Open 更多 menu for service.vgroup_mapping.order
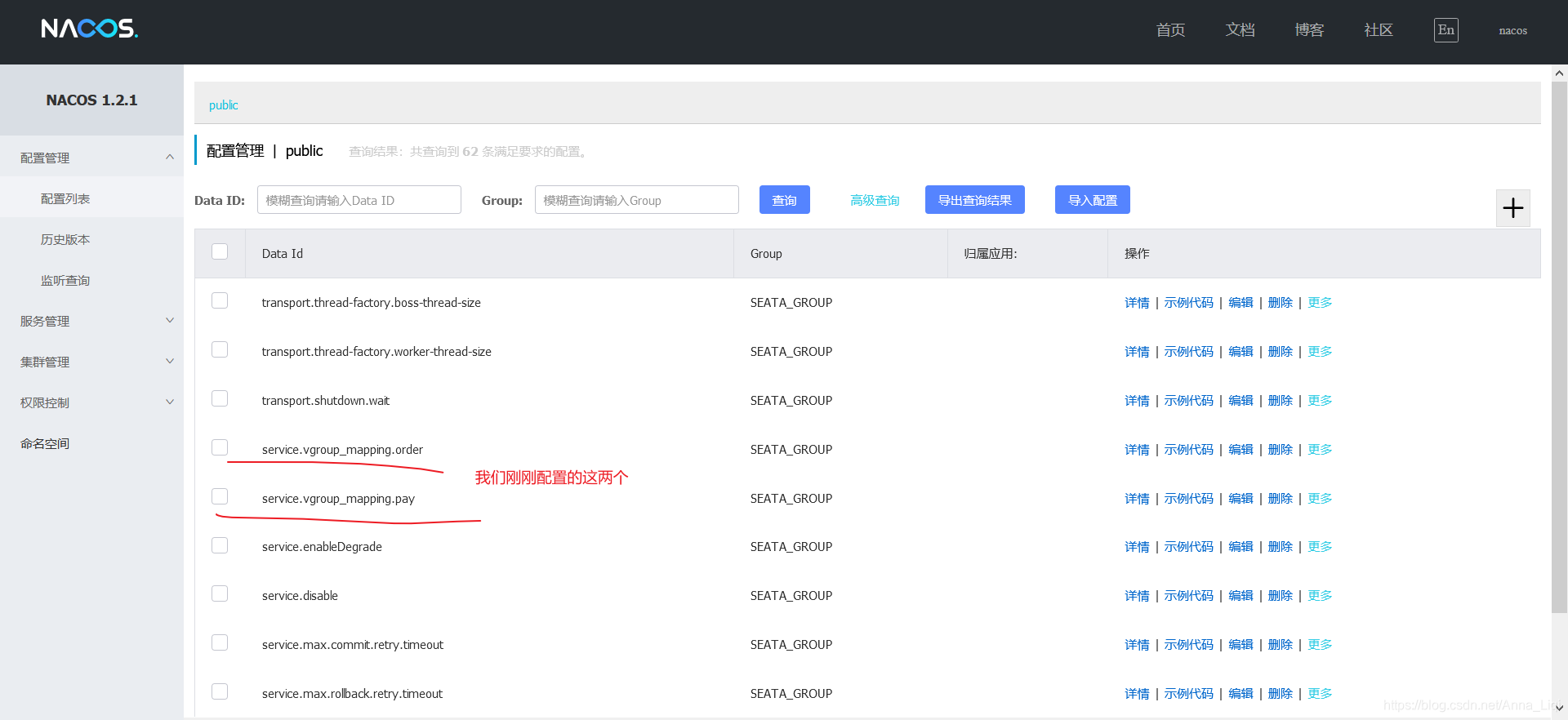The height and width of the screenshot is (720, 1568). click(1320, 450)
